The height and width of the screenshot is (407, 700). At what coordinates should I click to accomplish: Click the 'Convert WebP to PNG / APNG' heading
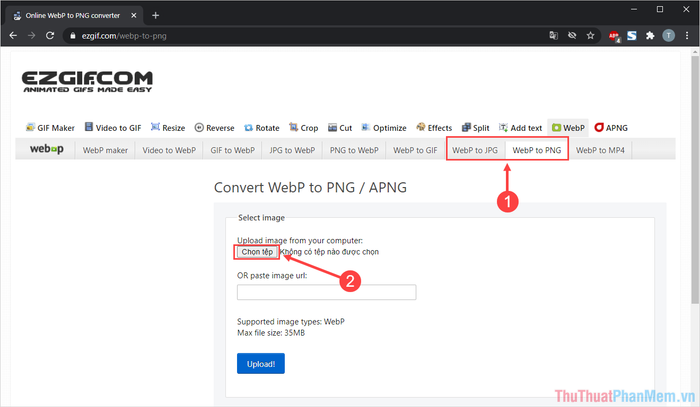pyautogui.click(x=310, y=187)
